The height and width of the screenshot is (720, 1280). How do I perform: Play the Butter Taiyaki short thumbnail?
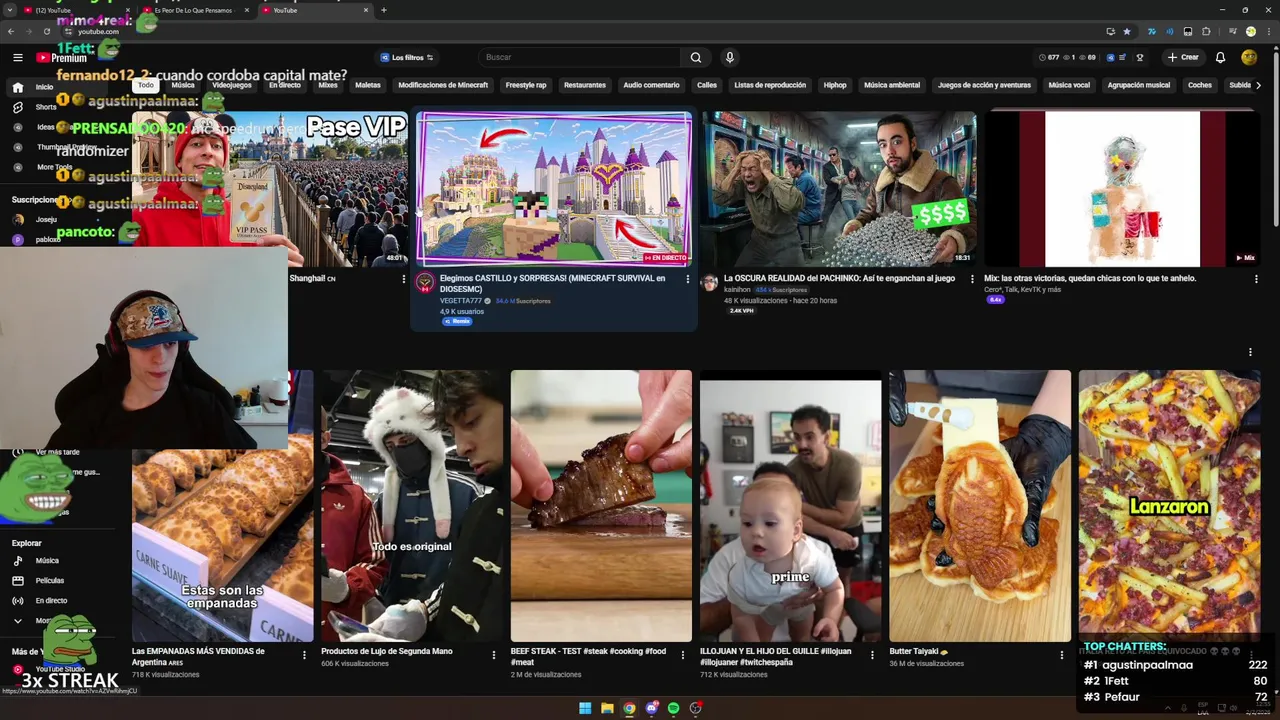pos(980,506)
